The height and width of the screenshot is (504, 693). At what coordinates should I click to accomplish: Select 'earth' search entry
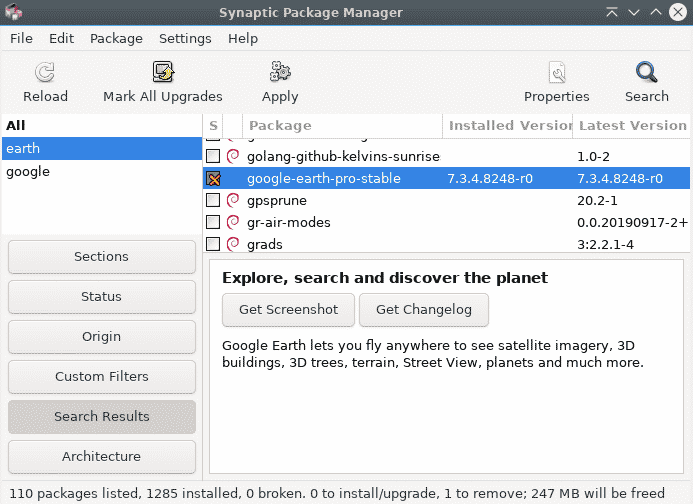102,149
